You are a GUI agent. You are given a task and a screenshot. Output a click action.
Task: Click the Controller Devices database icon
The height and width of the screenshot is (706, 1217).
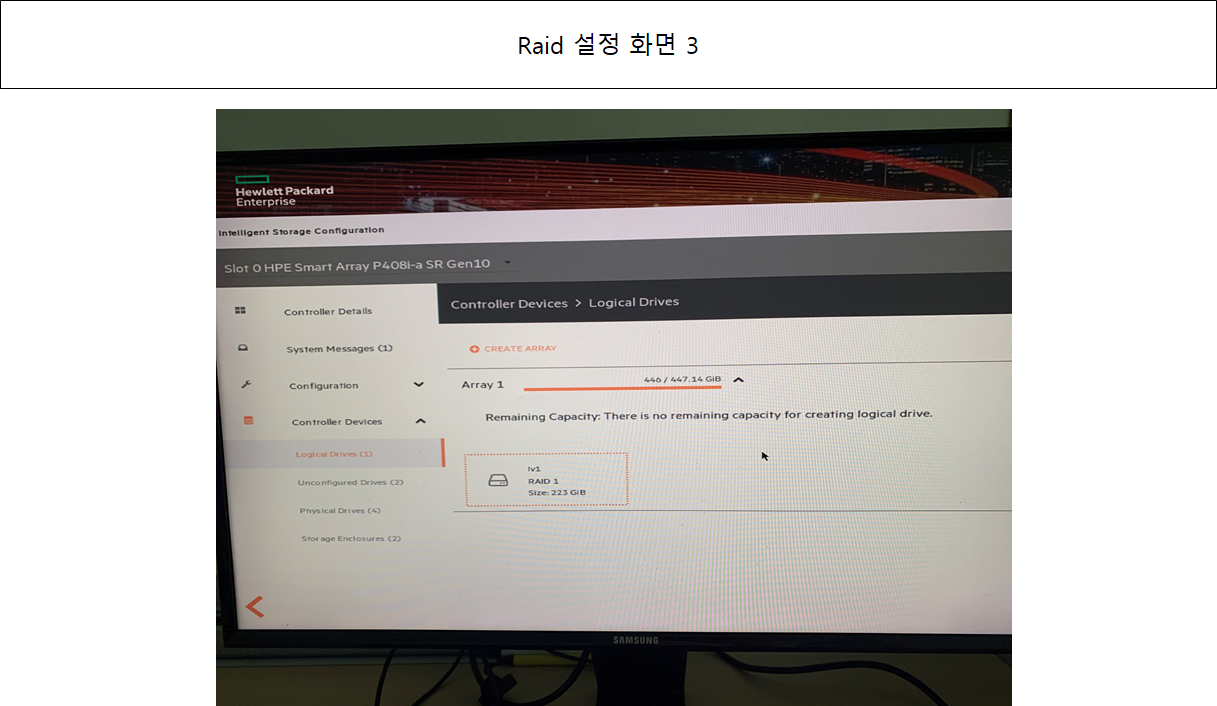pyautogui.click(x=249, y=420)
